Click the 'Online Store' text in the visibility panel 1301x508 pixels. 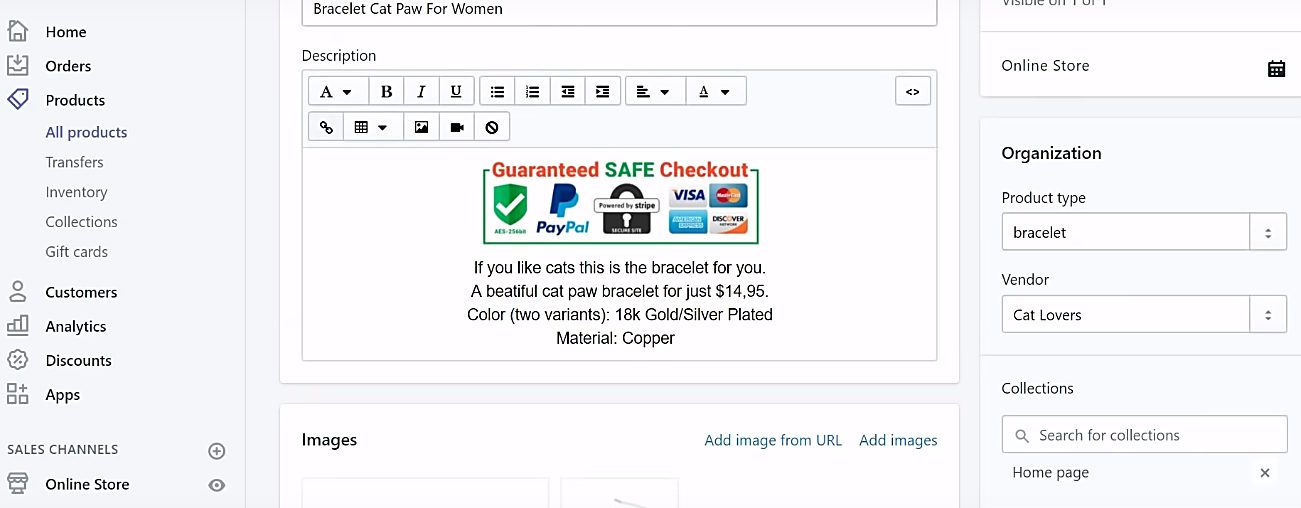[1045, 66]
